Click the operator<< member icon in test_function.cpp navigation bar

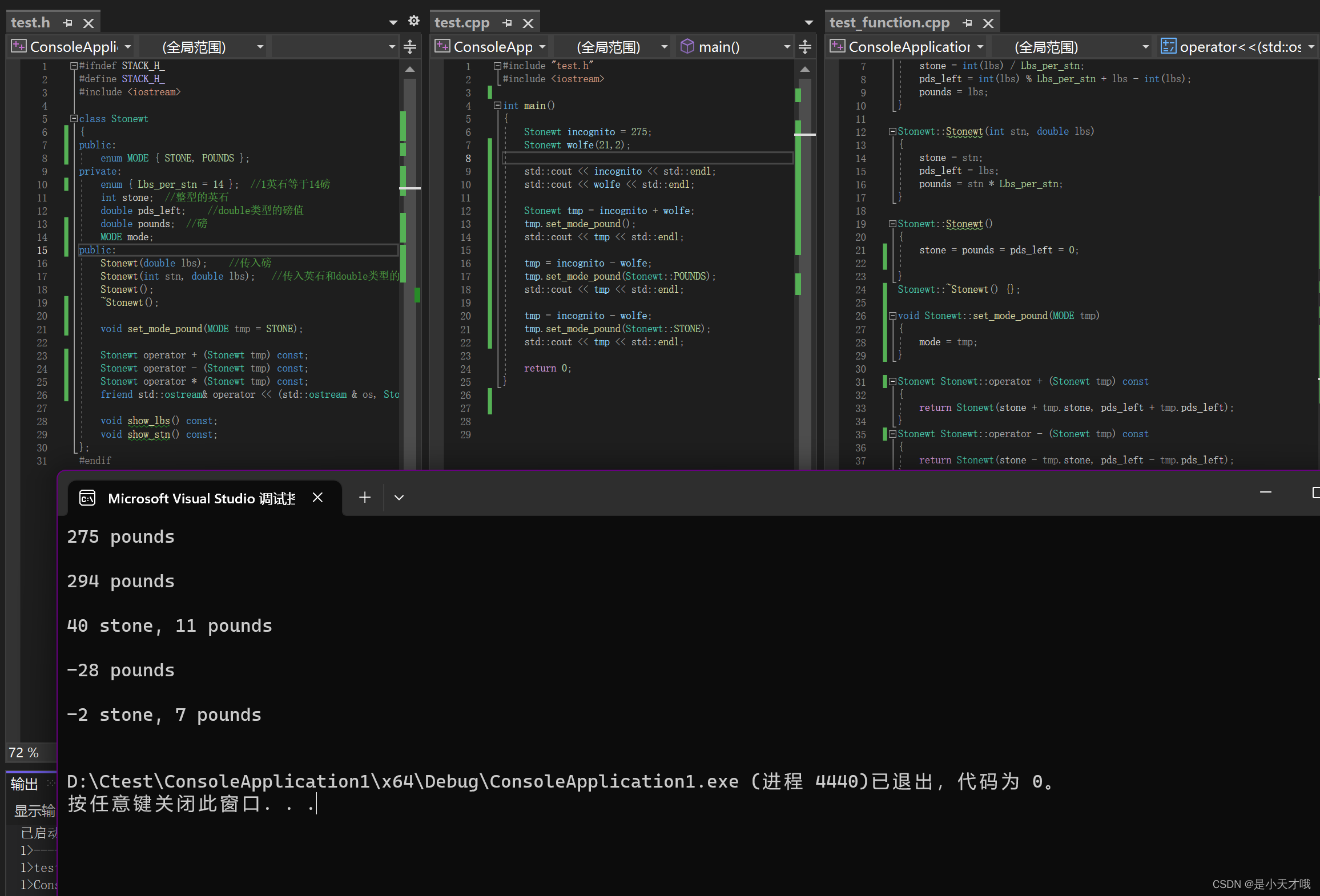pyautogui.click(x=1168, y=46)
